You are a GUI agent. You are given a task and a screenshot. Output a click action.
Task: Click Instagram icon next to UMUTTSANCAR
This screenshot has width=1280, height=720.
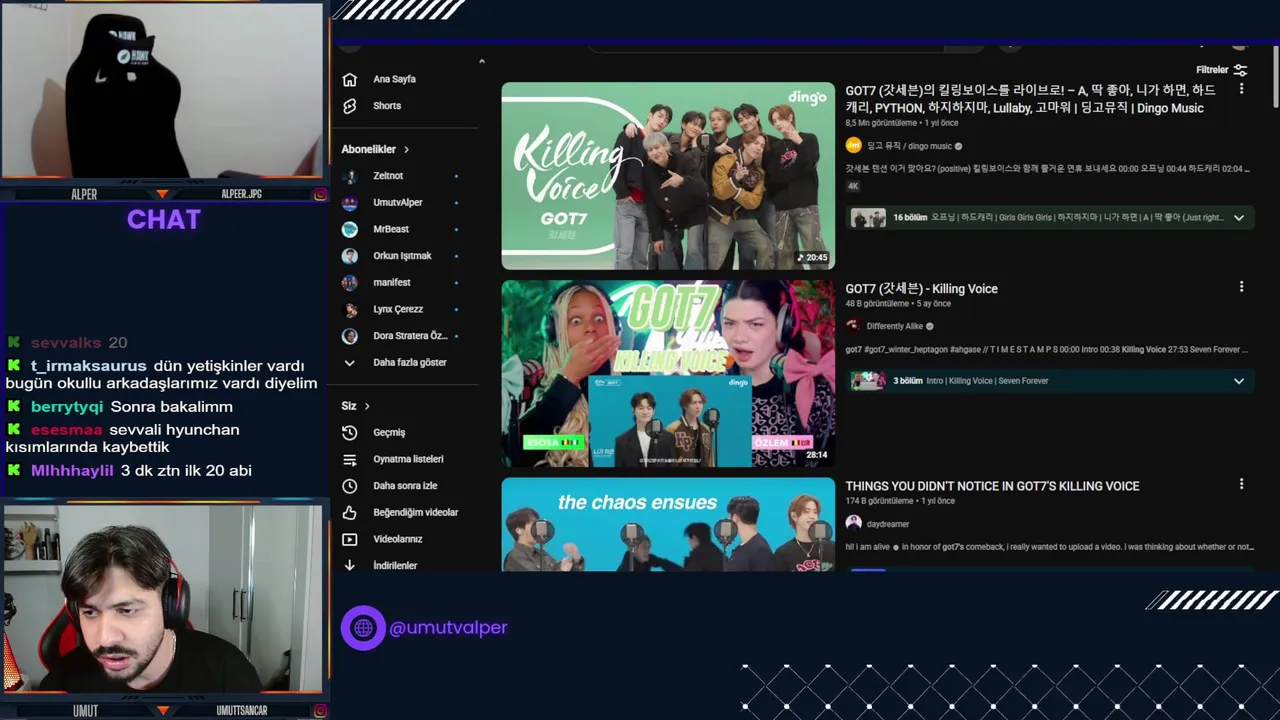tap(320, 711)
